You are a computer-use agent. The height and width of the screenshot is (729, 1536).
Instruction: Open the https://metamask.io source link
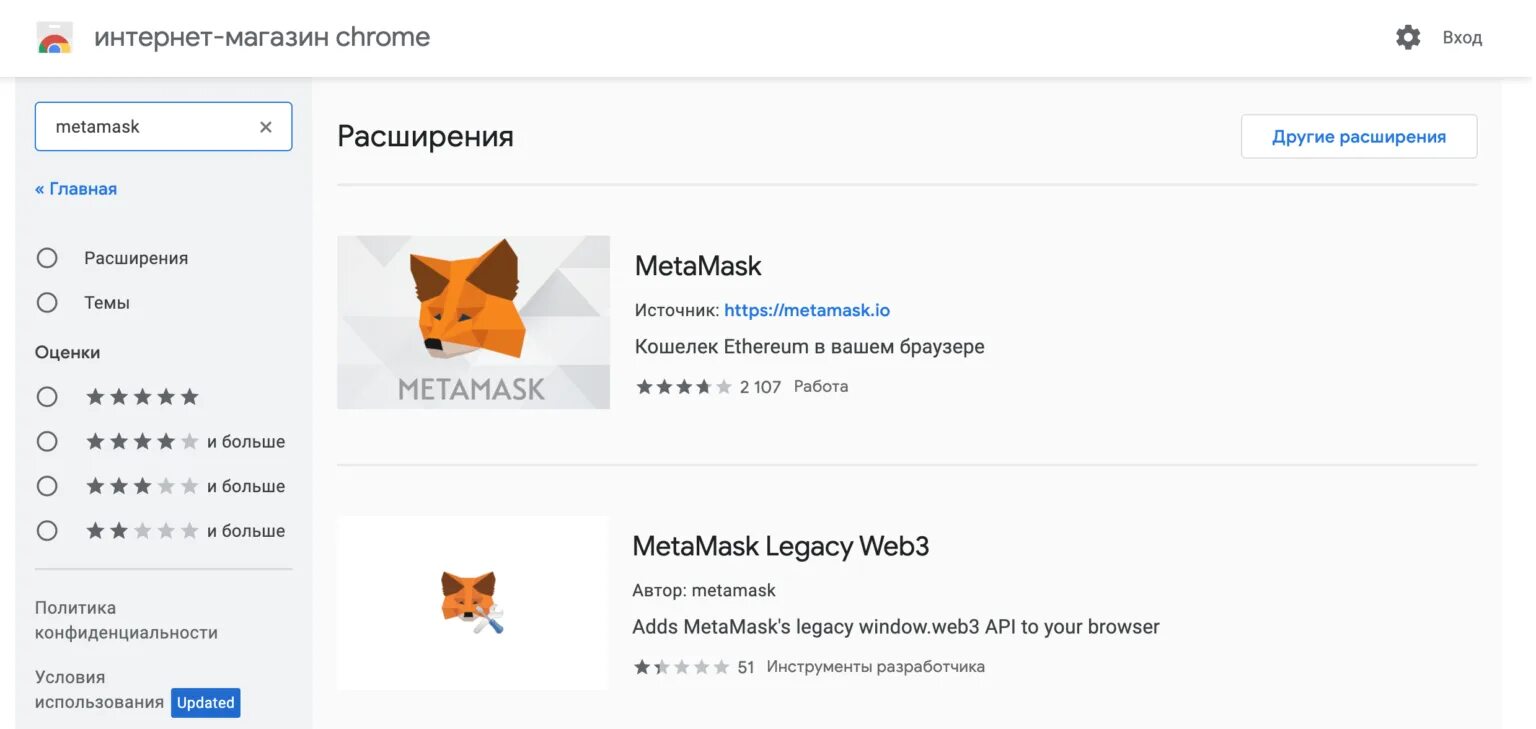[806, 310]
